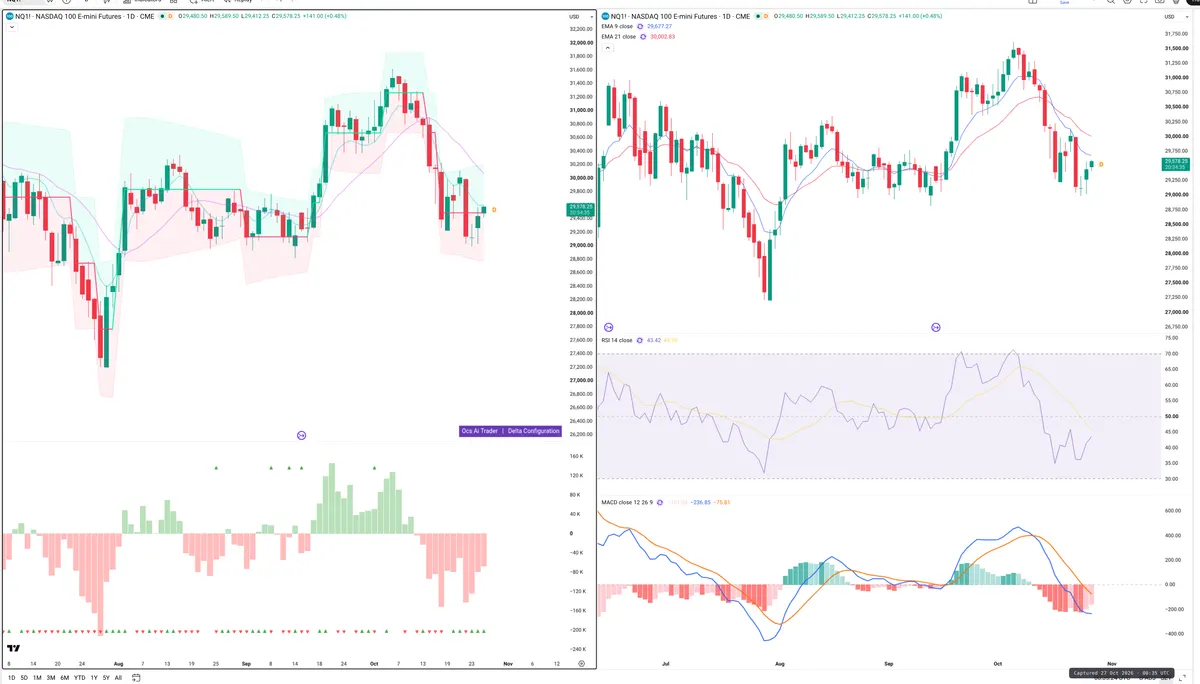
Task: Click the purple icon beside EMA 21 close
Action: pos(644,36)
